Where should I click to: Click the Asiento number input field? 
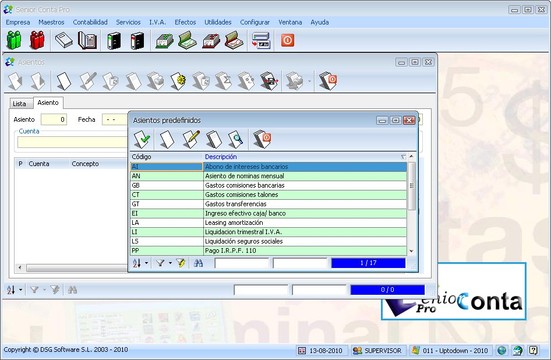click(54, 120)
